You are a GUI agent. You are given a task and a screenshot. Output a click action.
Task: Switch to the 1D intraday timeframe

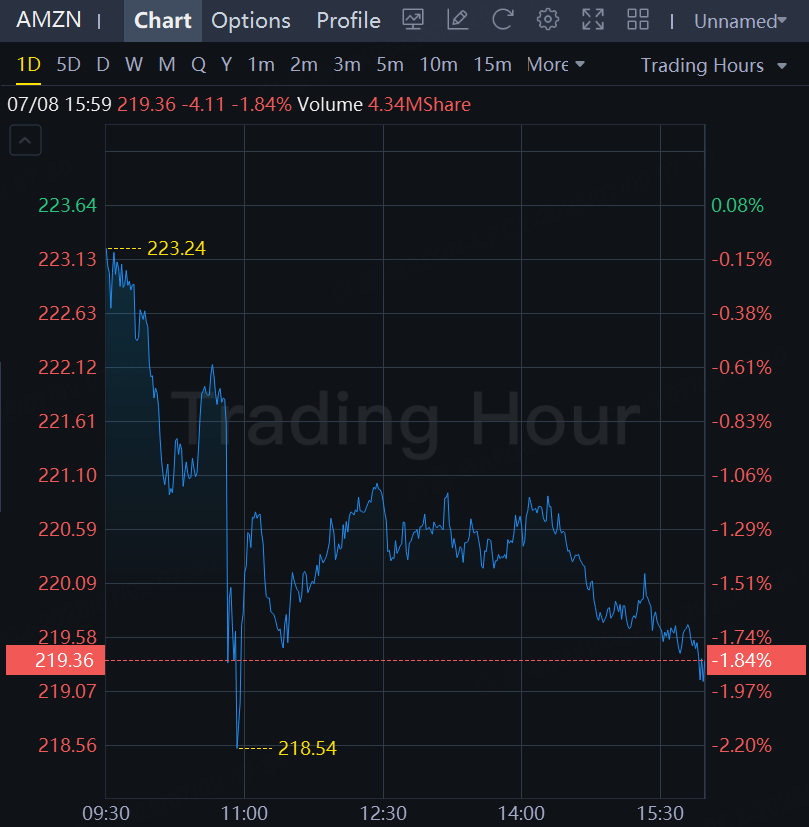tap(29, 65)
